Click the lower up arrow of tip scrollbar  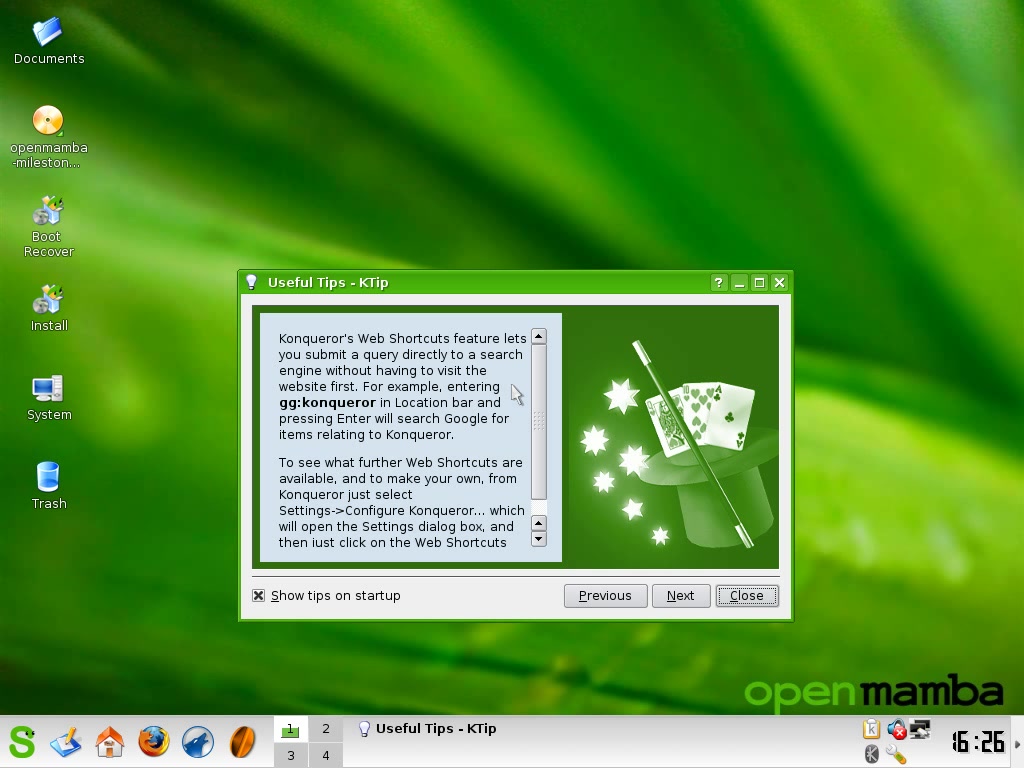[x=539, y=523]
